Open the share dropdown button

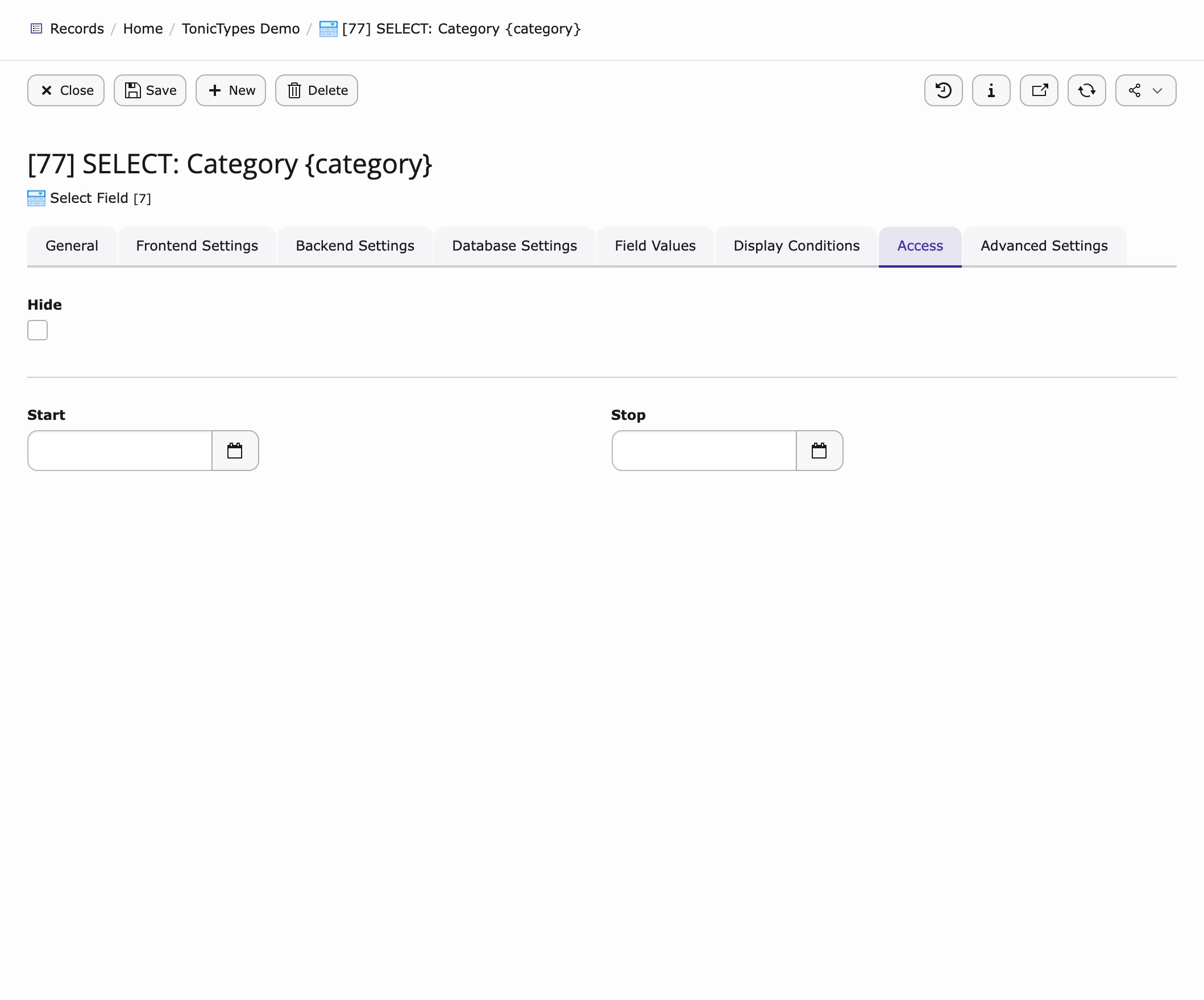tap(1145, 90)
